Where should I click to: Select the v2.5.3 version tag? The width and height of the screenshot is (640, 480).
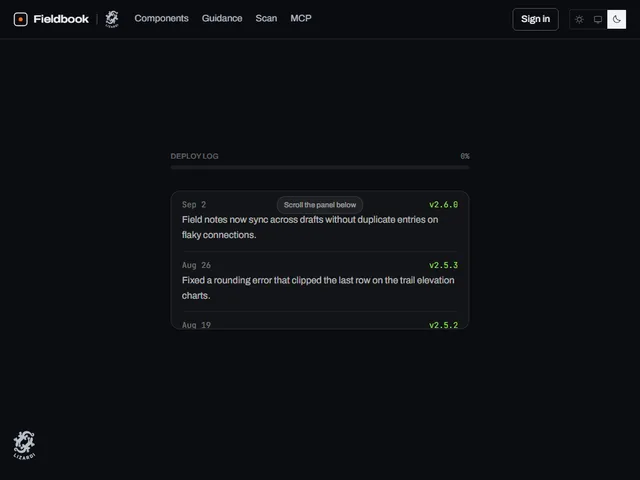[443, 265]
